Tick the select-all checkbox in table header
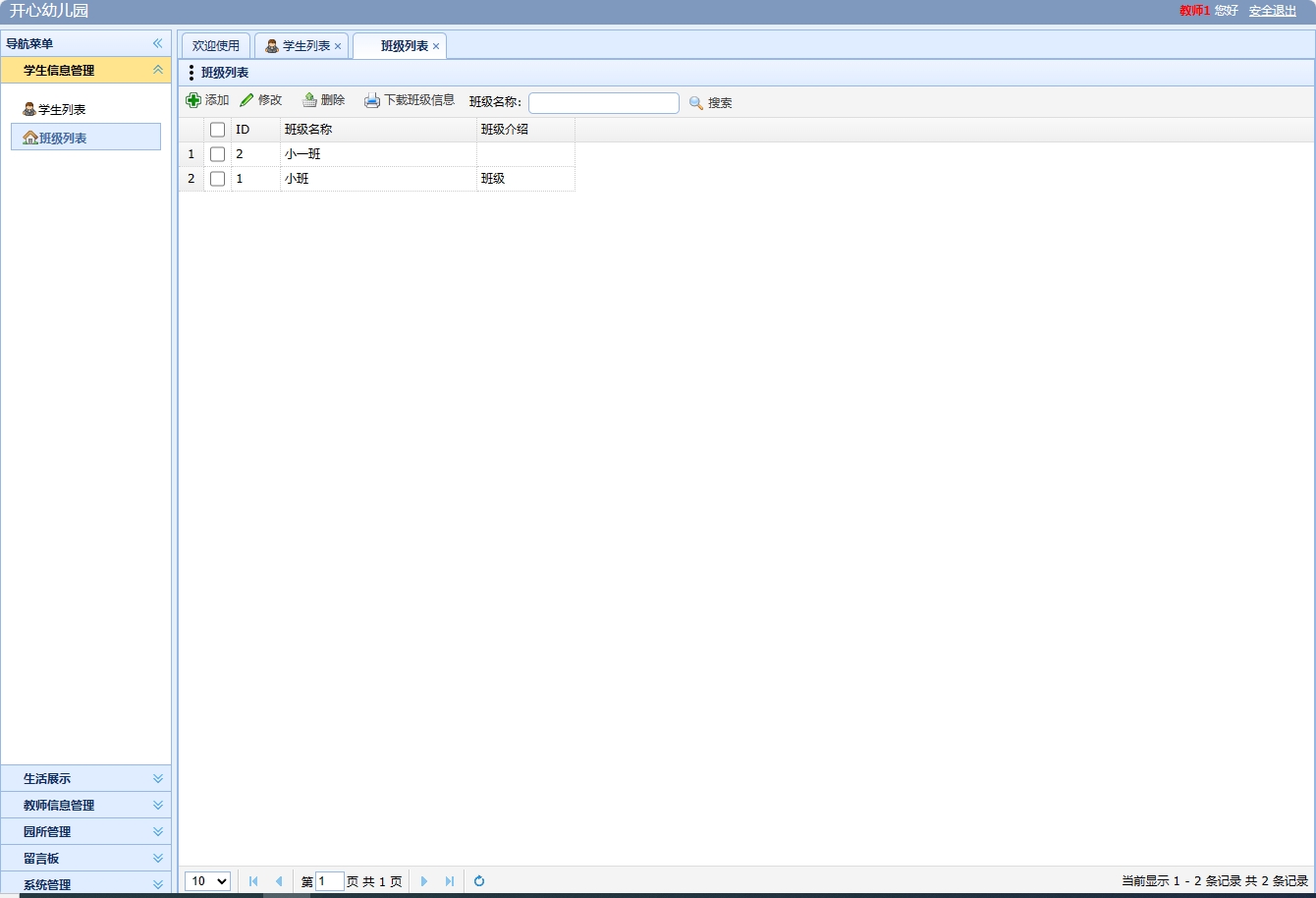This screenshot has width=1316, height=898. (x=218, y=130)
